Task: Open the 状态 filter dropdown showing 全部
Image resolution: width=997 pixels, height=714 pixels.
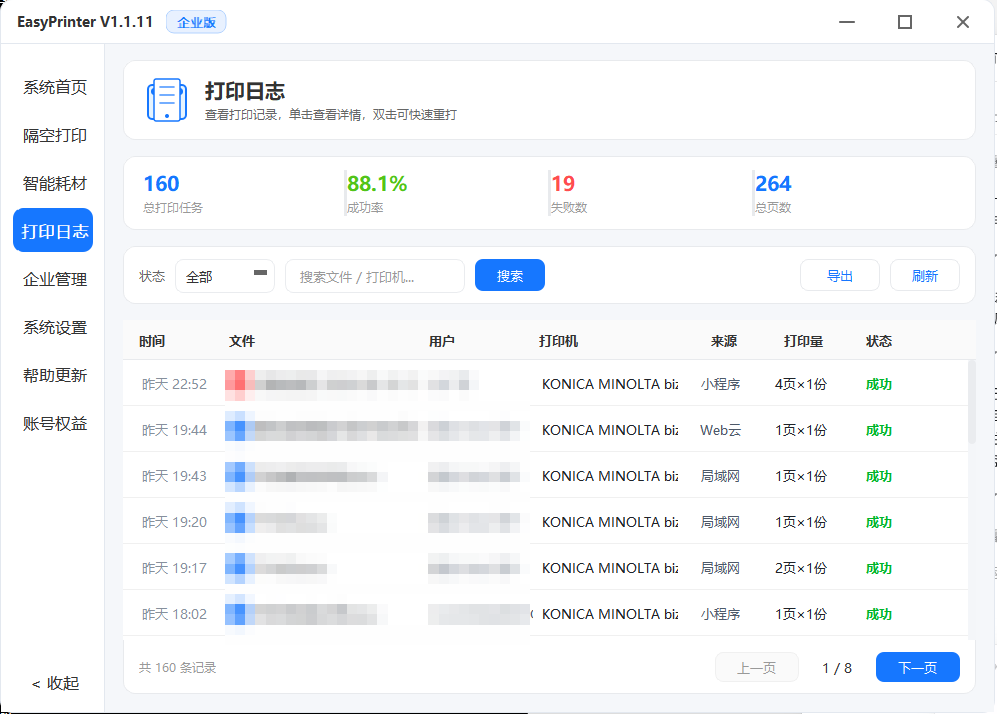Action: pos(224,276)
